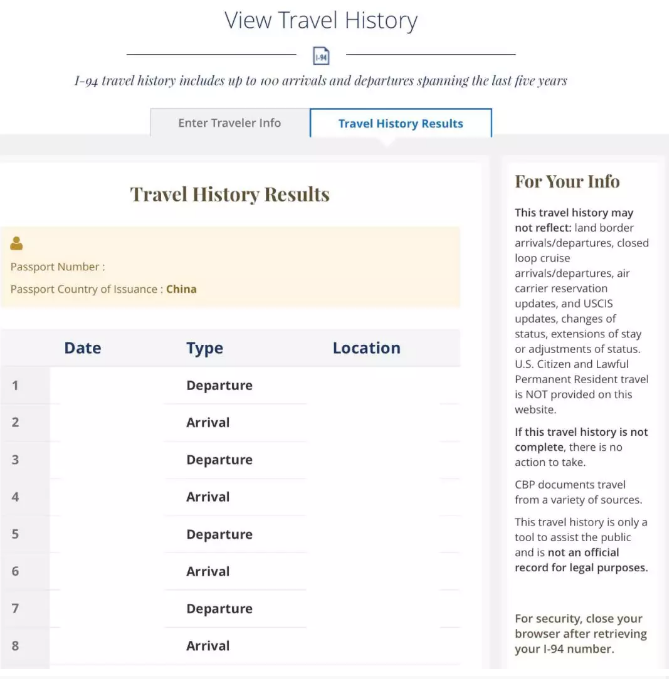Select the Arrival entry in row 2

tap(208, 422)
